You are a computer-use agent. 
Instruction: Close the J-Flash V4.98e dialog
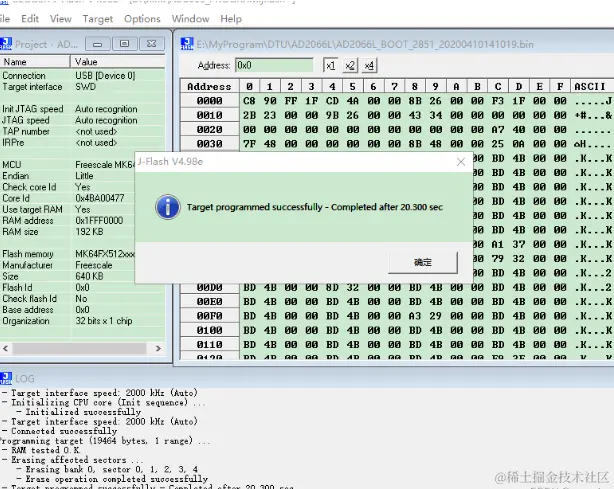(x=461, y=162)
